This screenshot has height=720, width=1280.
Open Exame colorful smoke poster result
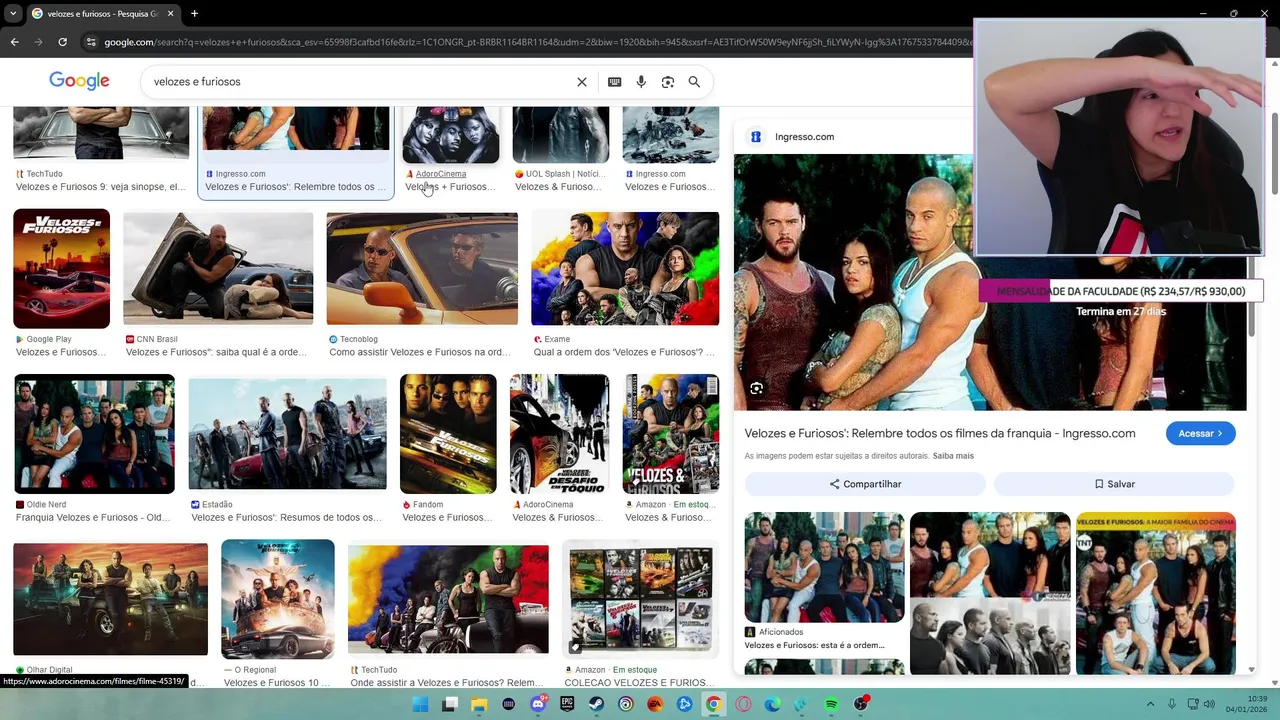coord(625,268)
